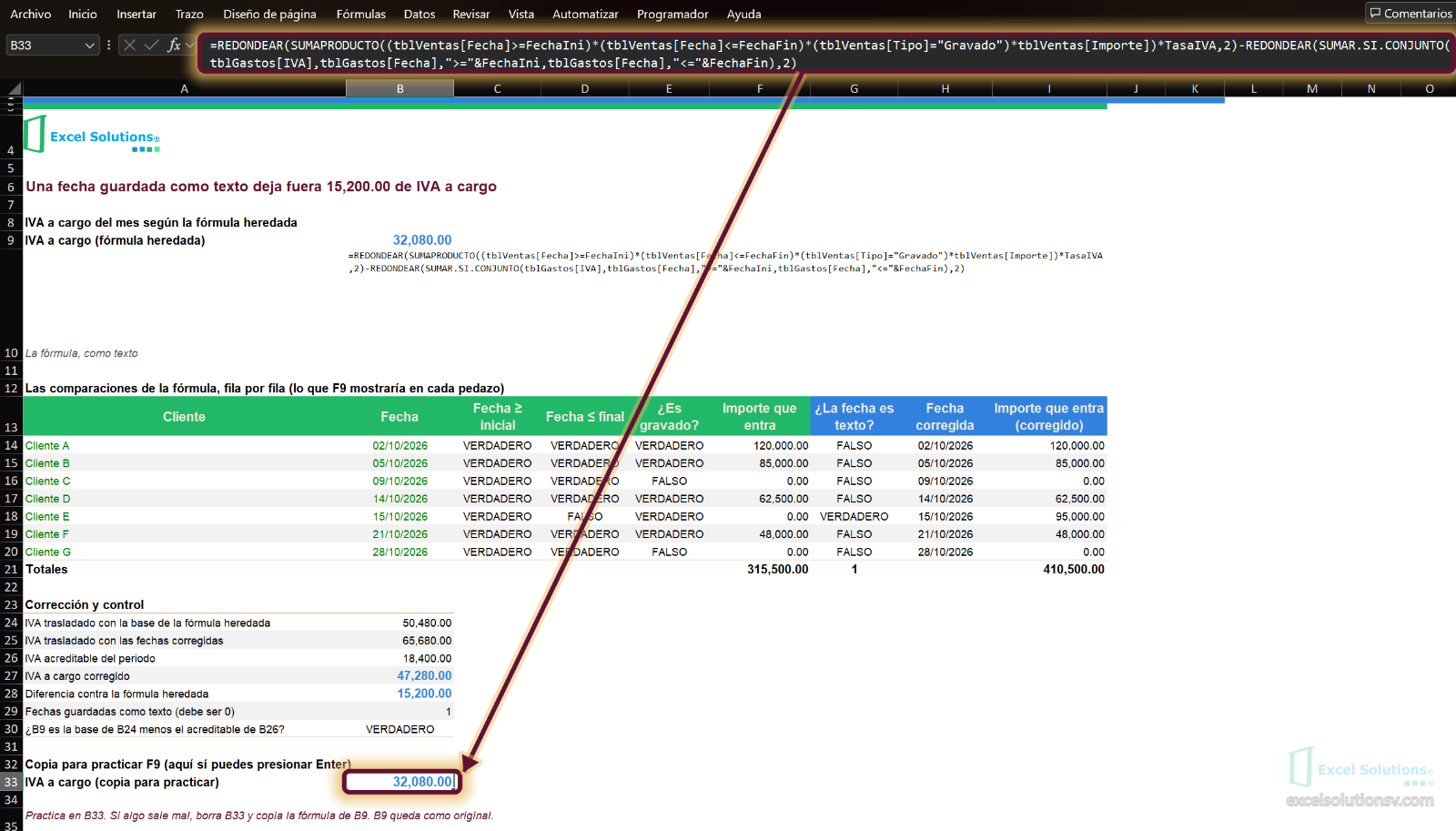Click the 32,080.00 value in row 9
Screen dimensions: 1456x831
422,240
